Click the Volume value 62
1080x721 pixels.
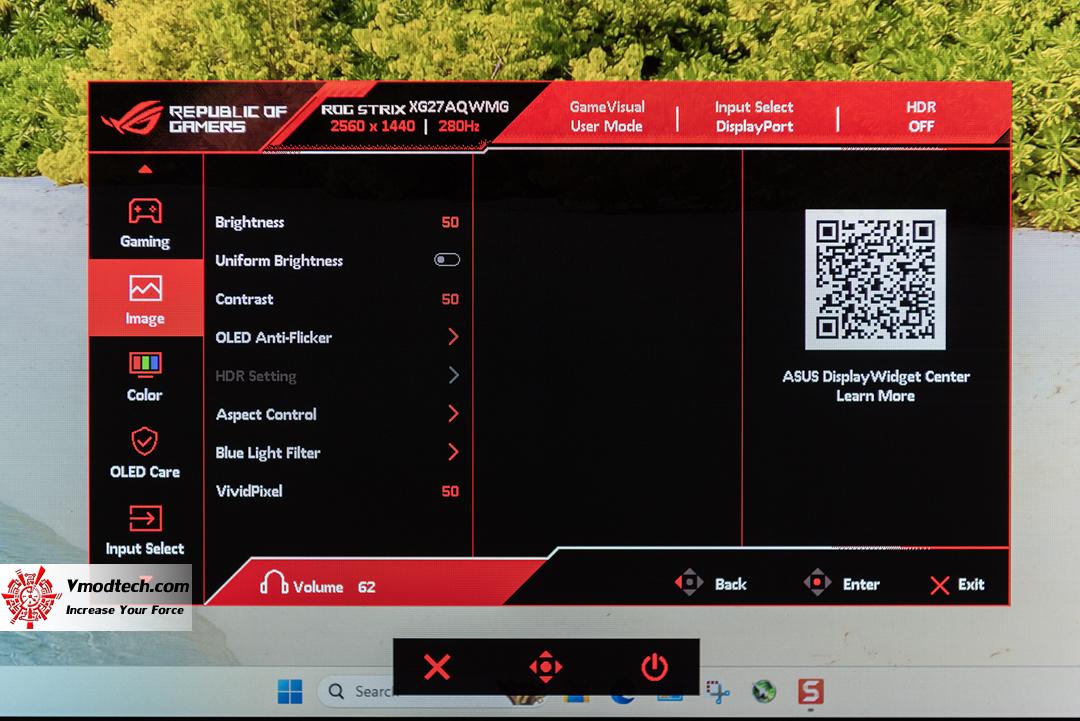tap(366, 587)
